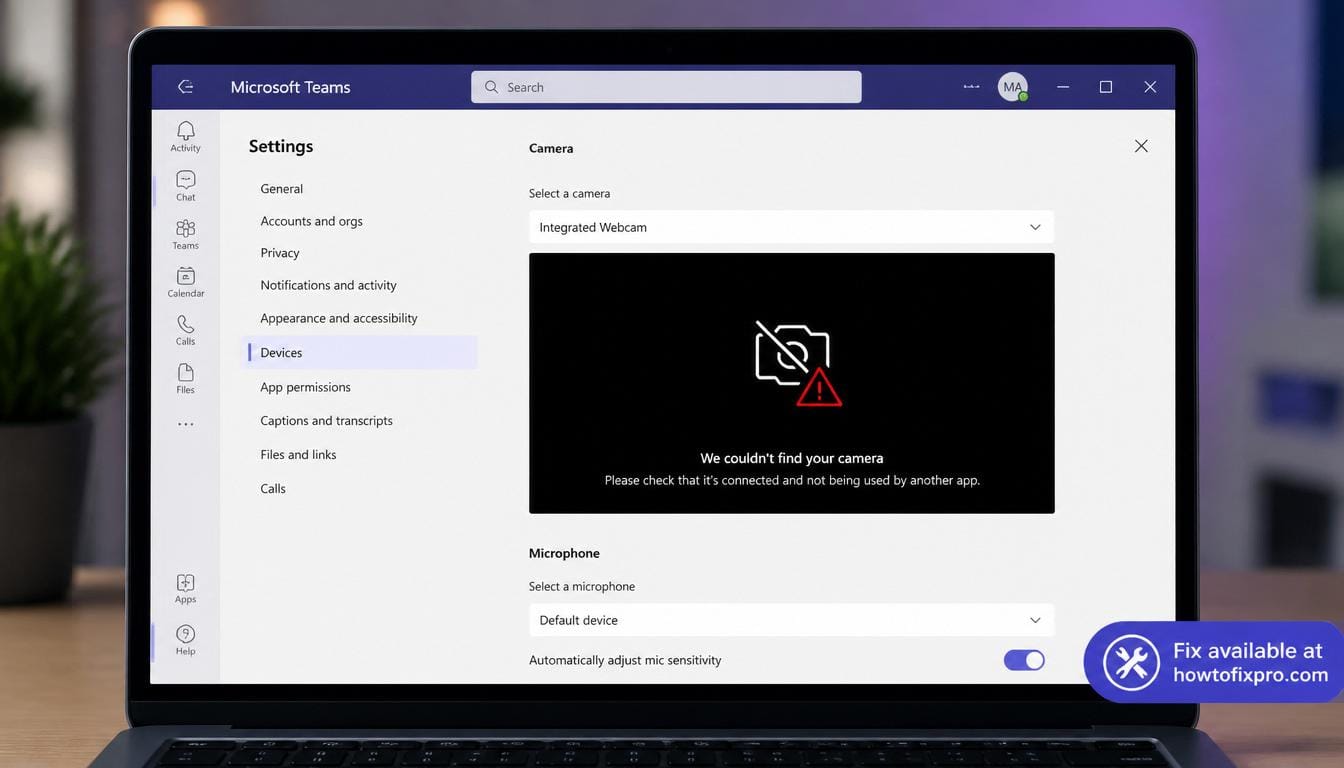Select Captions and transcripts
The image size is (1344, 768).
(x=326, y=421)
